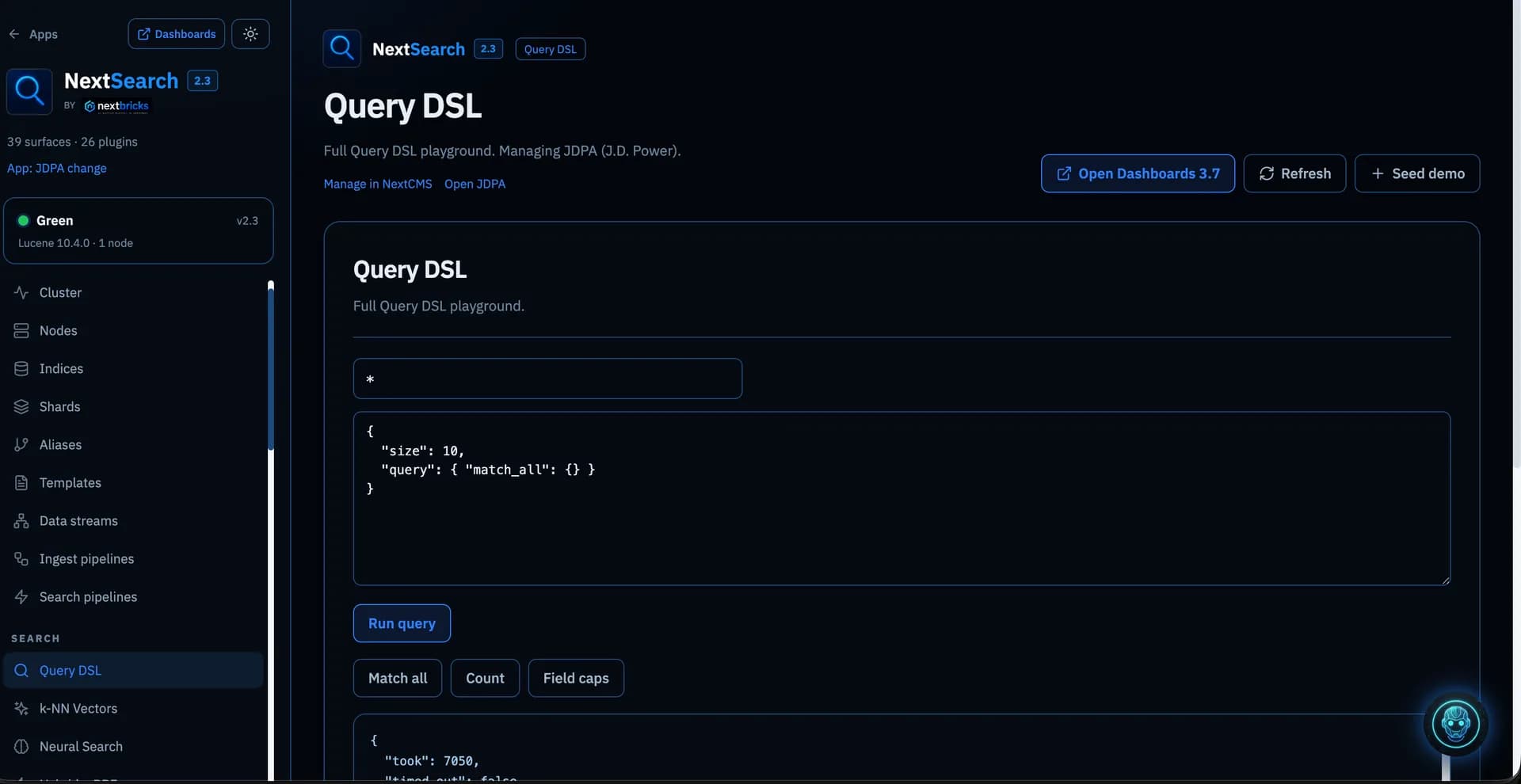Focus the index pattern input with asterisk
Screen dimensions: 1521x784
point(547,379)
